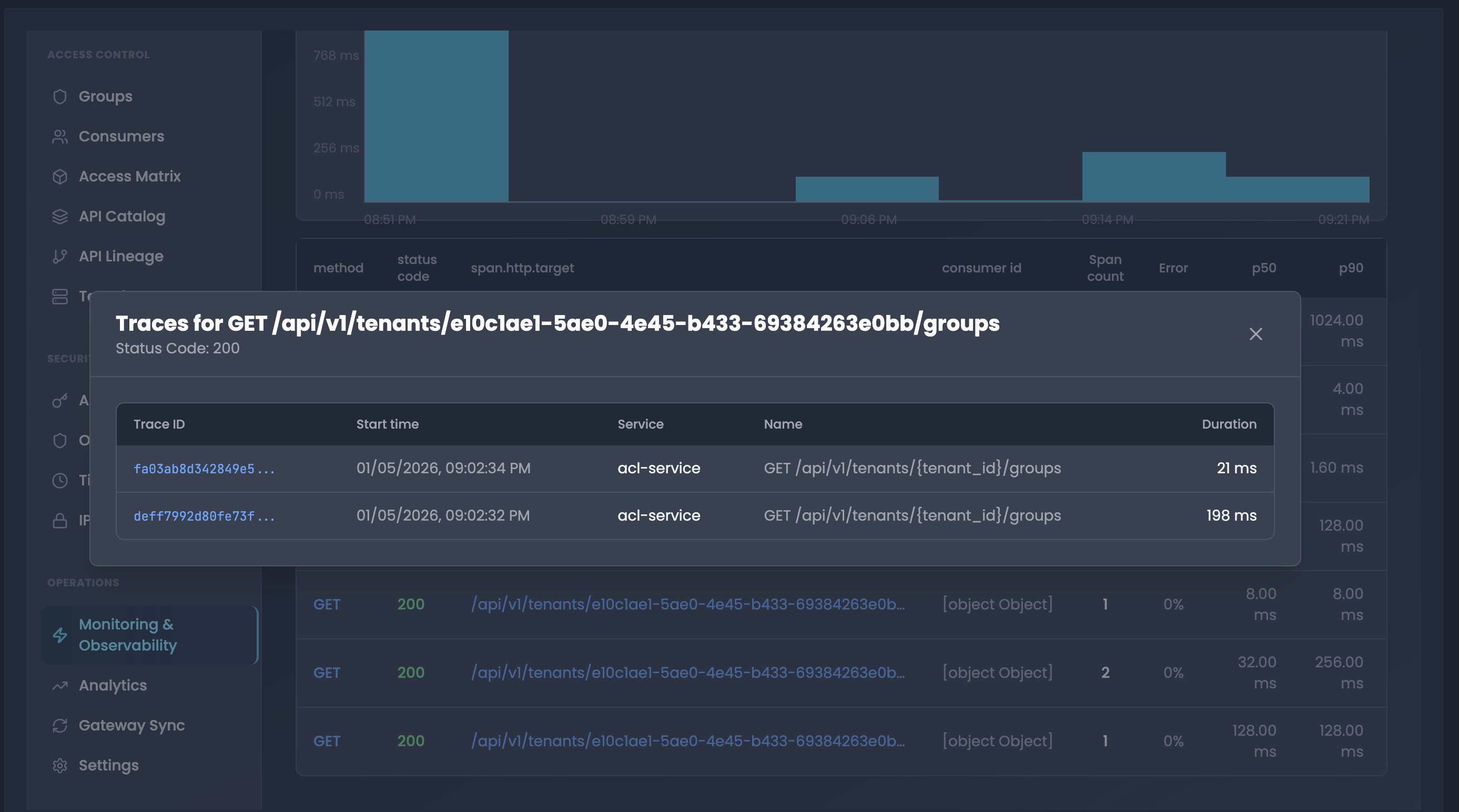This screenshot has height=812, width=1459.
Task: Click the Trace ID column header
Action: 159,424
